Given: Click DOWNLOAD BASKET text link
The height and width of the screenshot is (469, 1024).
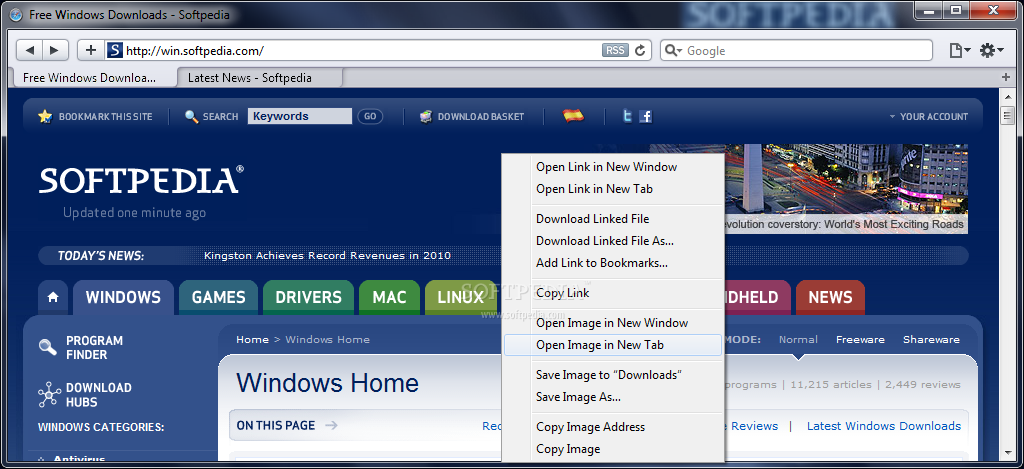Looking at the screenshot, I should [x=481, y=116].
